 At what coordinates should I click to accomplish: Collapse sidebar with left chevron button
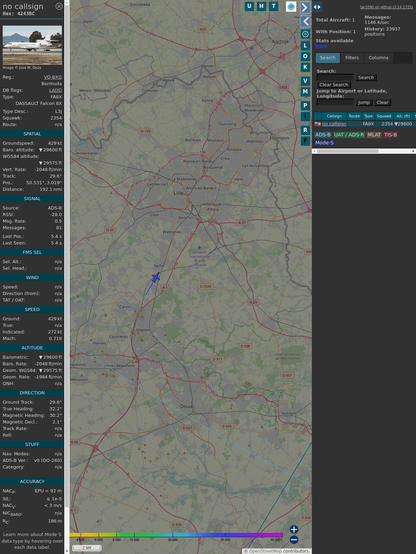[x=305, y=22]
